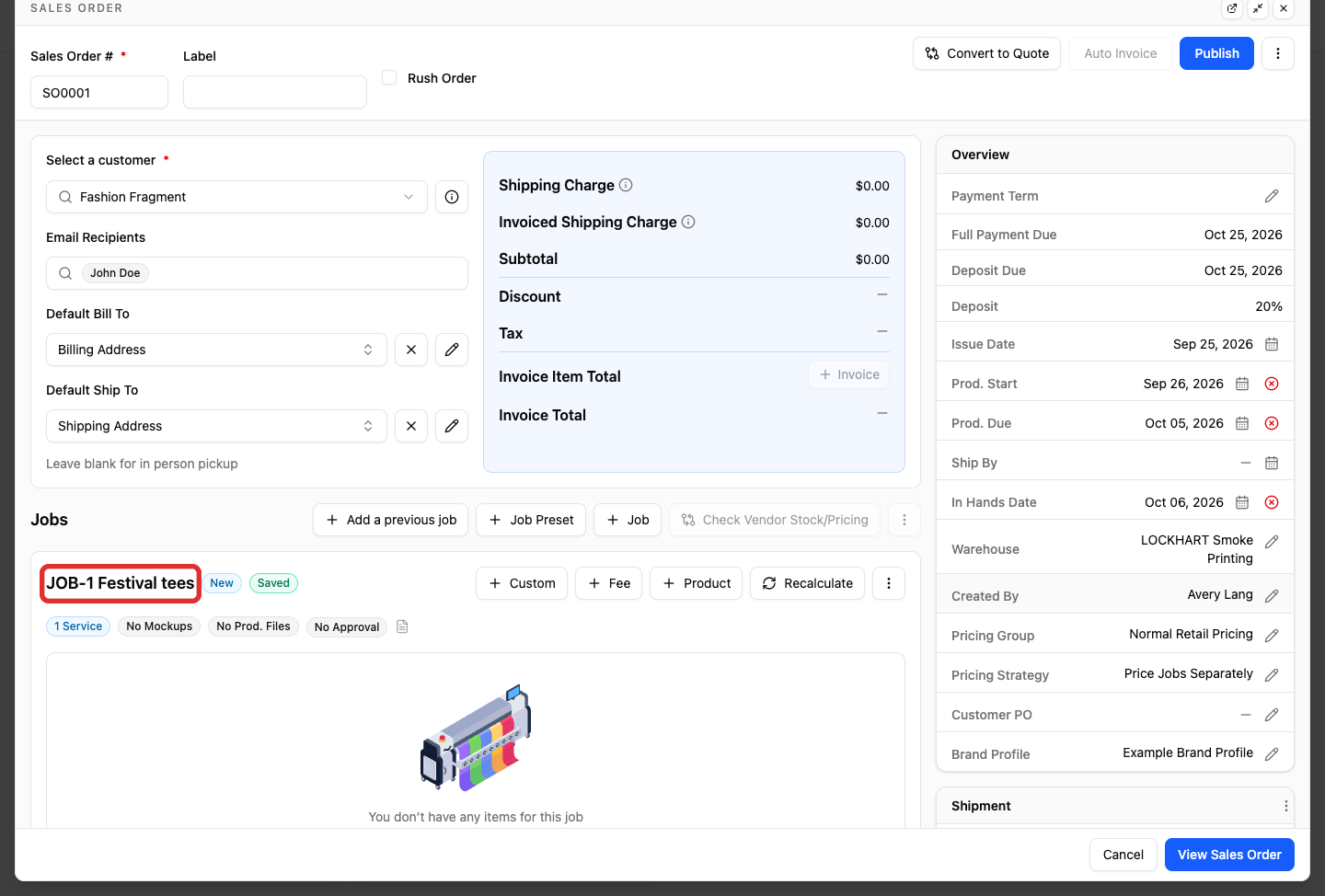Open the Prod. Due calendar picker

[1242, 423]
